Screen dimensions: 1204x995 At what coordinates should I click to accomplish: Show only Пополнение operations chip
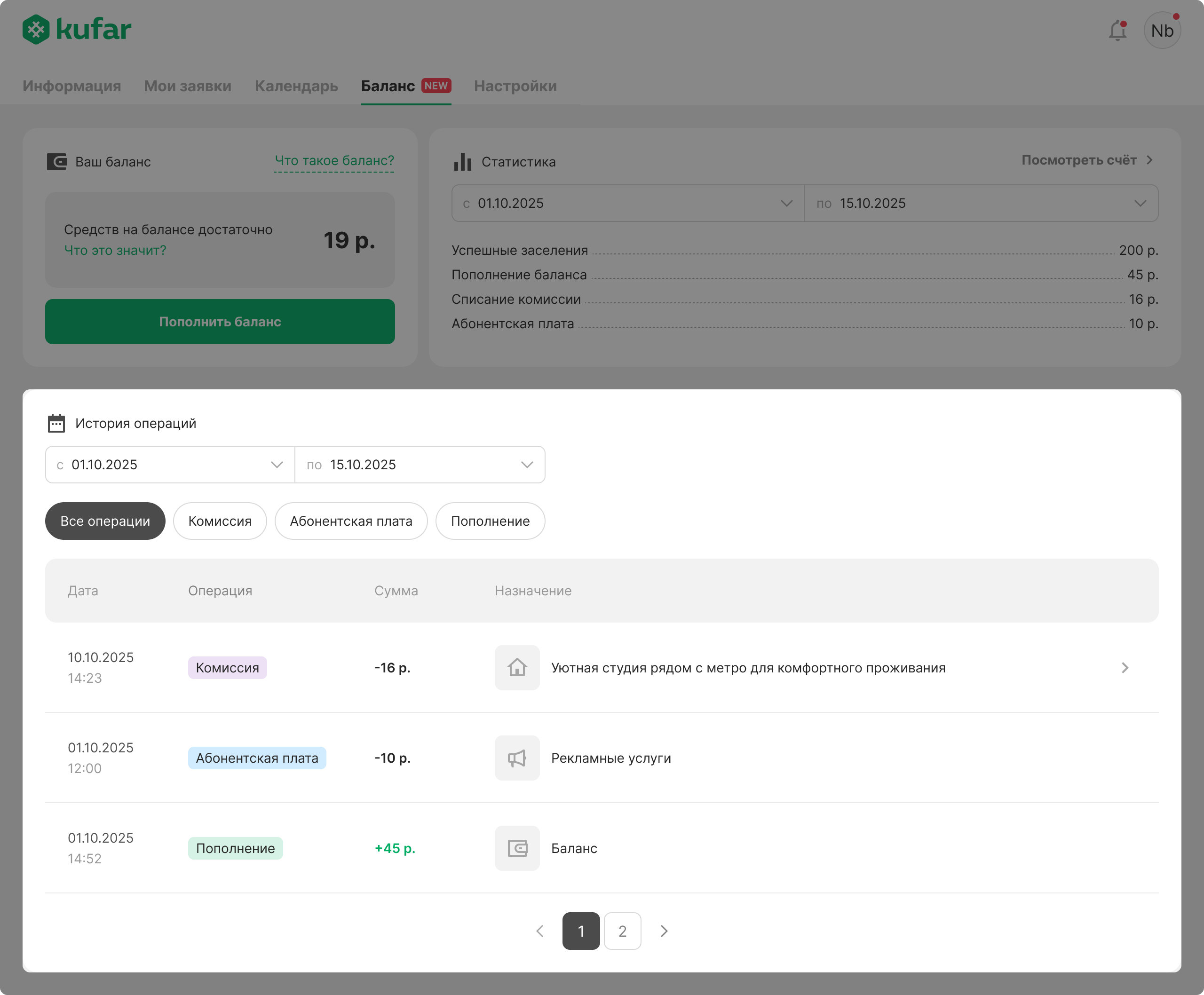pyautogui.click(x=490, y=521)
